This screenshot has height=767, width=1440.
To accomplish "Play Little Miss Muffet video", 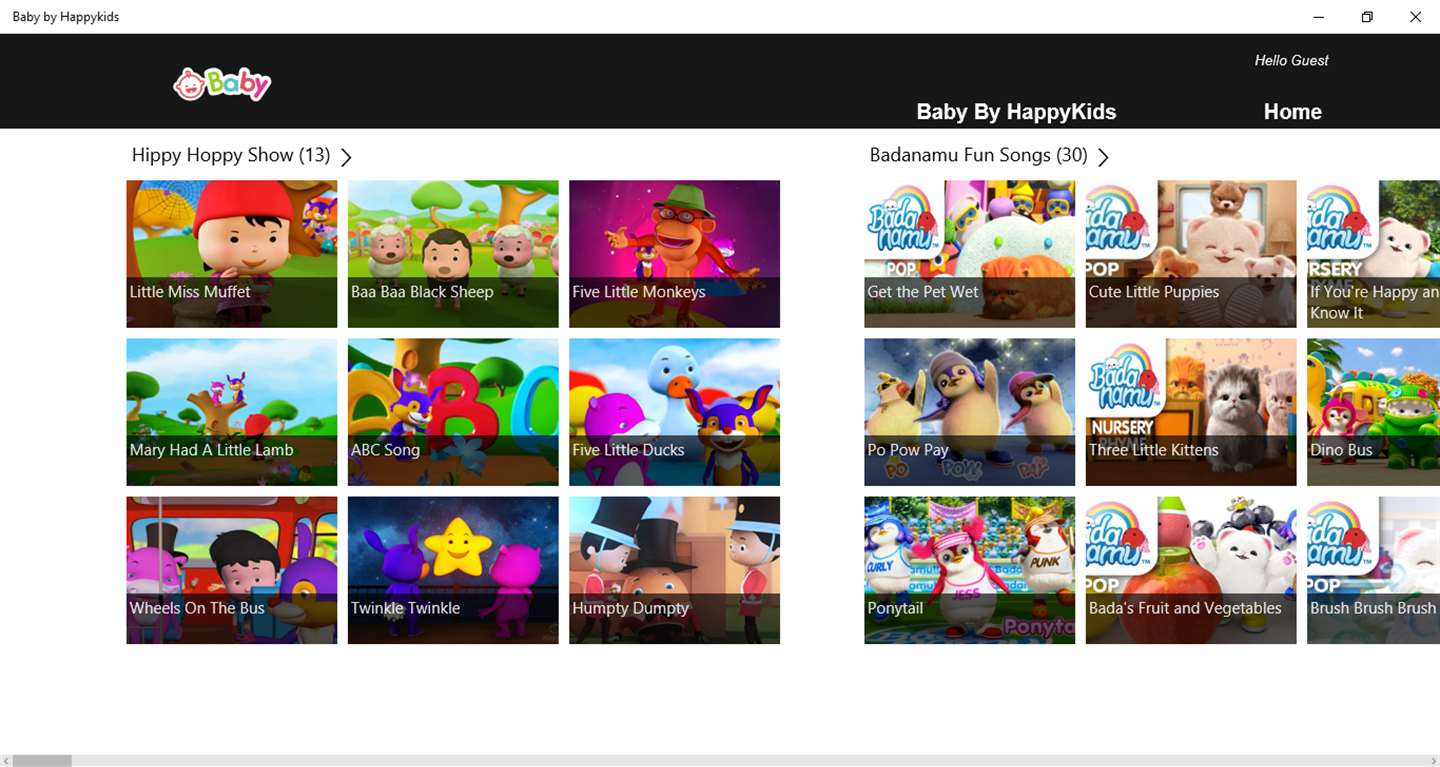I will point(232,254).
